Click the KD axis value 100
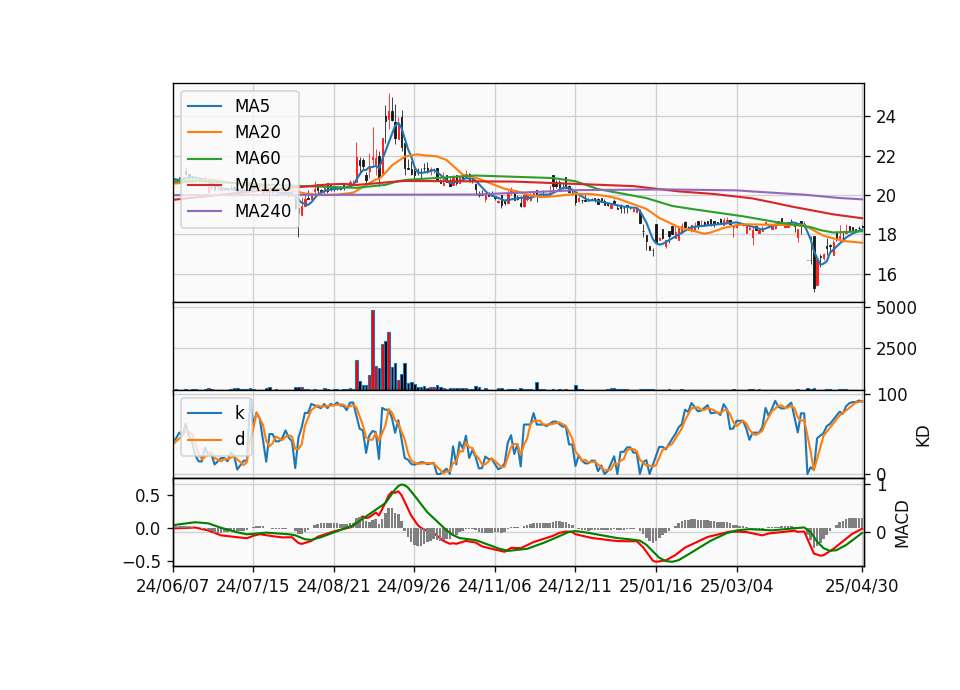This screenshot has height=690, width=960. (x=892, y=395)
